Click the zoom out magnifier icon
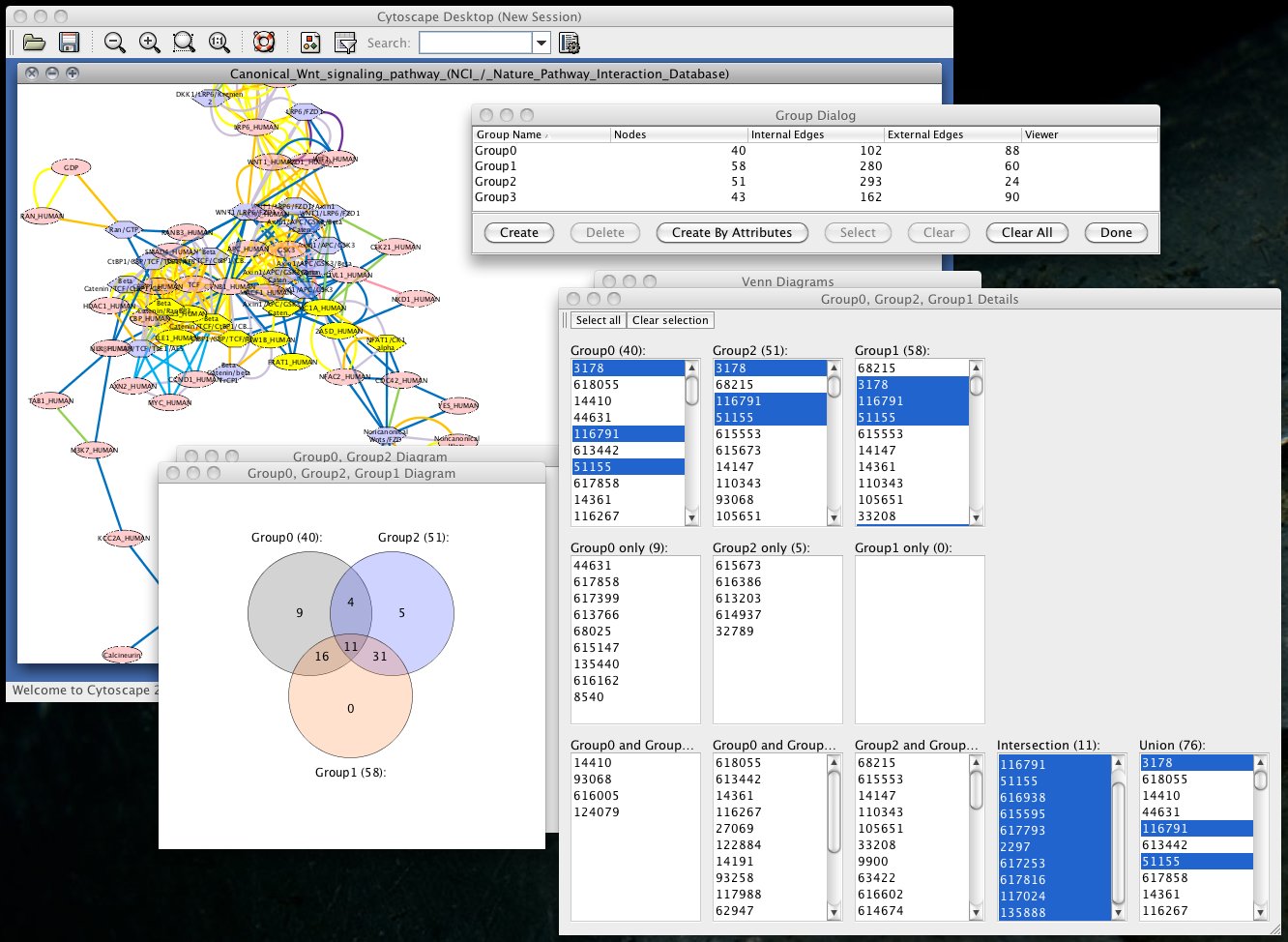 115,43
